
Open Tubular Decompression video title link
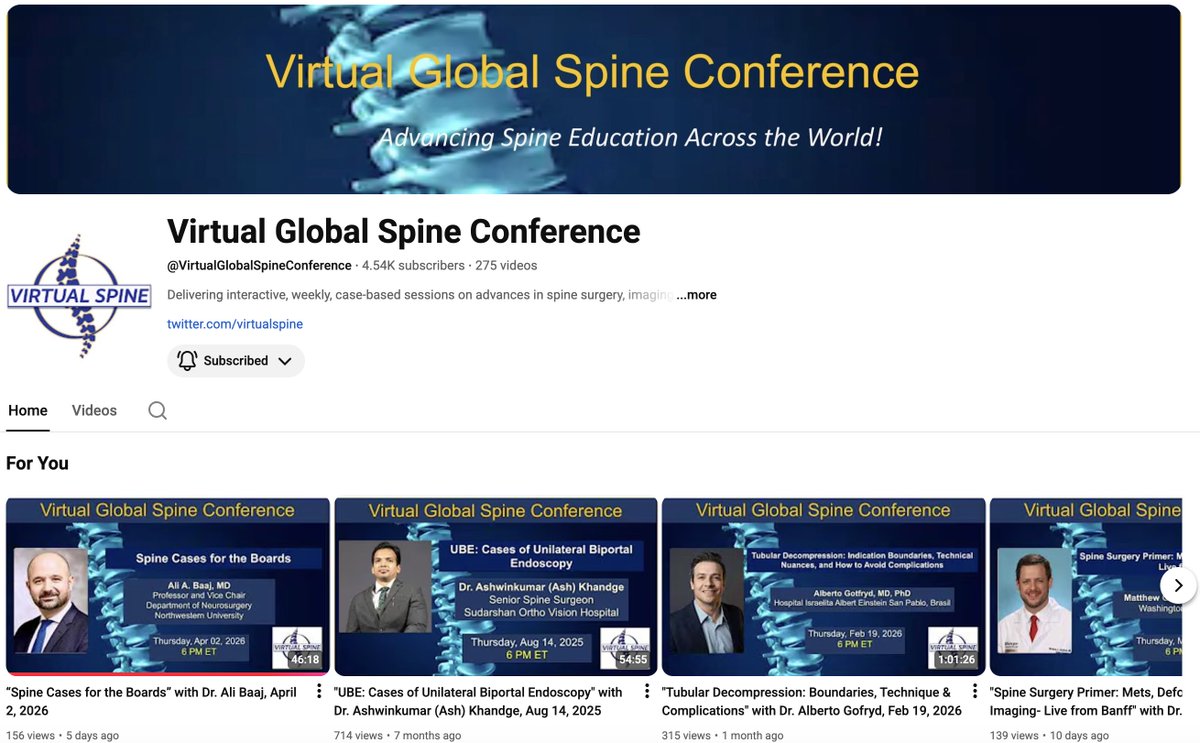pyautogui.click(x=811, y=701)
